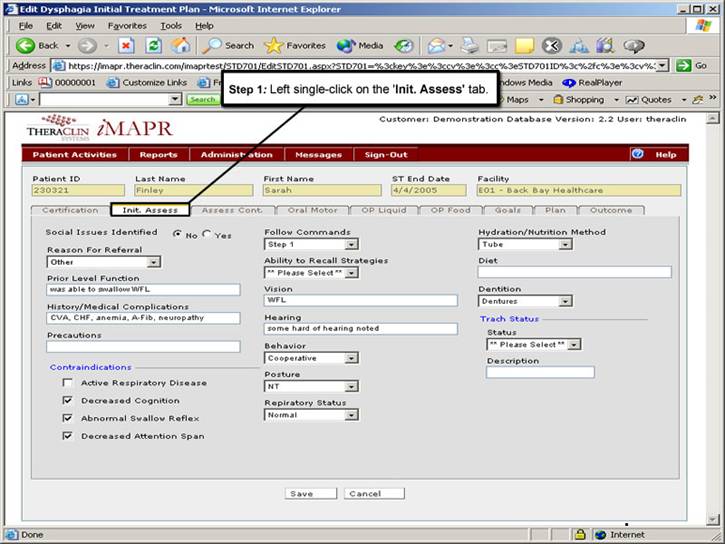Image resolution: width=725 pixels, height=544 pixels.
Task: Switch to the Init. Assess tab
Action: click(150, 210)
